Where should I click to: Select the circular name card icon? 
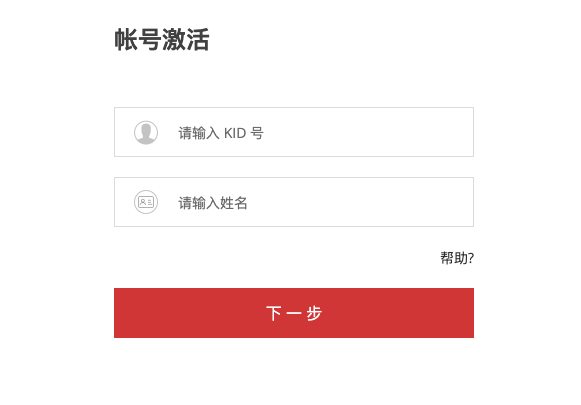pyautogui.click(x=146, y=202)
